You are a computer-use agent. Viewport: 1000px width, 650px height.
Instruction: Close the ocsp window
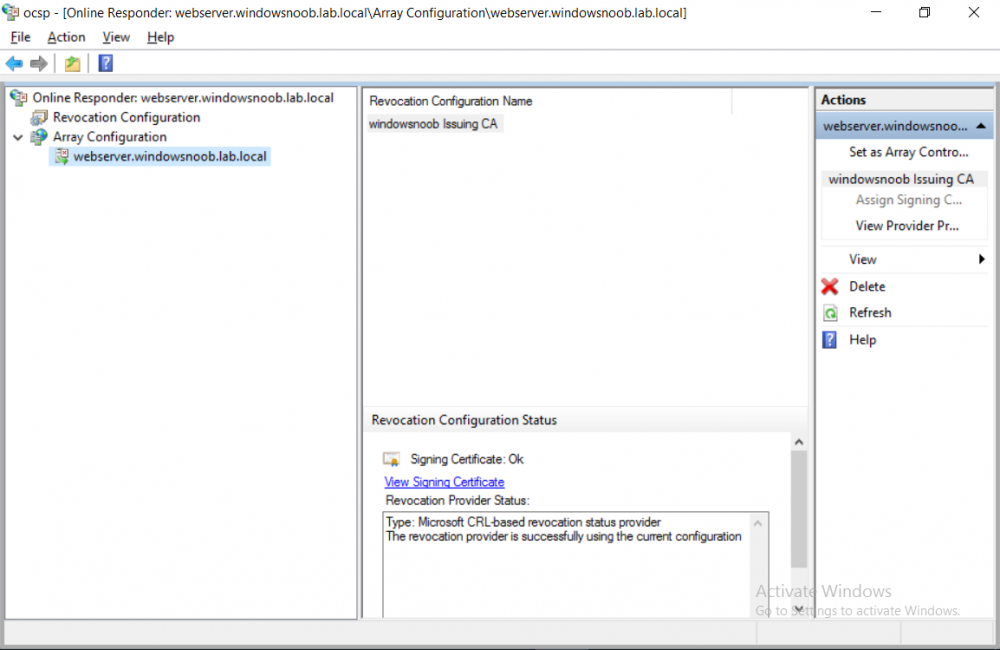click(x=973, y=12)
